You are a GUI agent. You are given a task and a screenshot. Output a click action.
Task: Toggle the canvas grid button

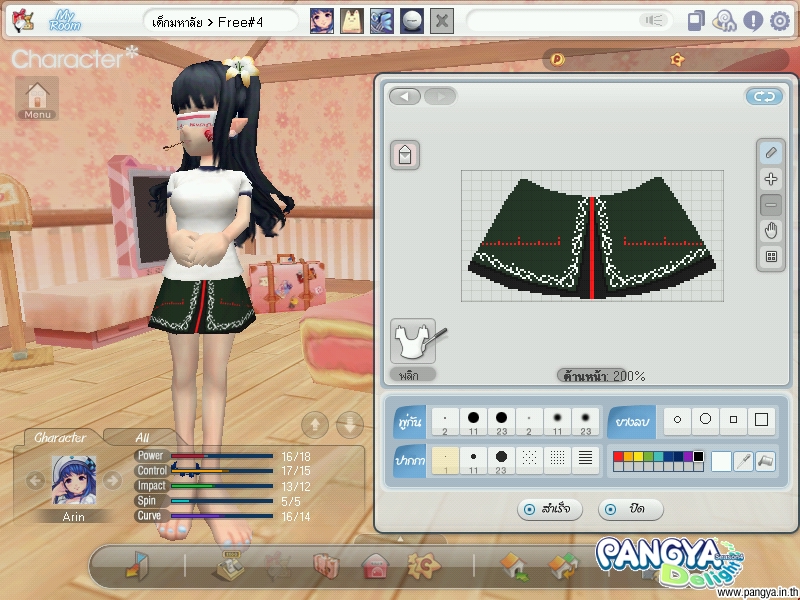(x=771, y=257)
